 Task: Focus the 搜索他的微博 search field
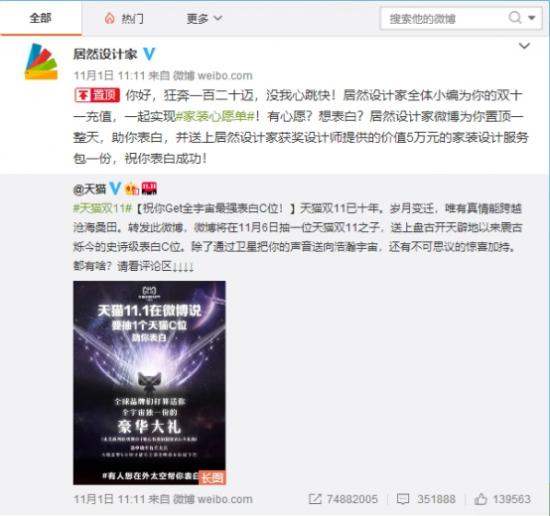(x=445, y=18)
